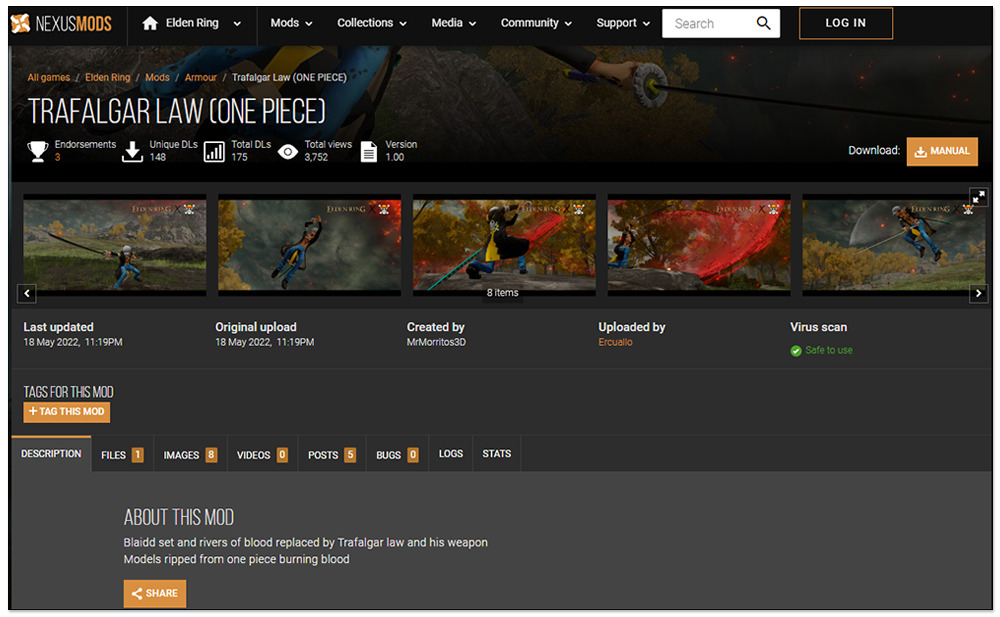Image resolution: width=1000 pixels, height=617 pixels.
Task: Click the Trafalgar Law (ONE PIECE) breadcrumb text
Action: click(289, 77)
